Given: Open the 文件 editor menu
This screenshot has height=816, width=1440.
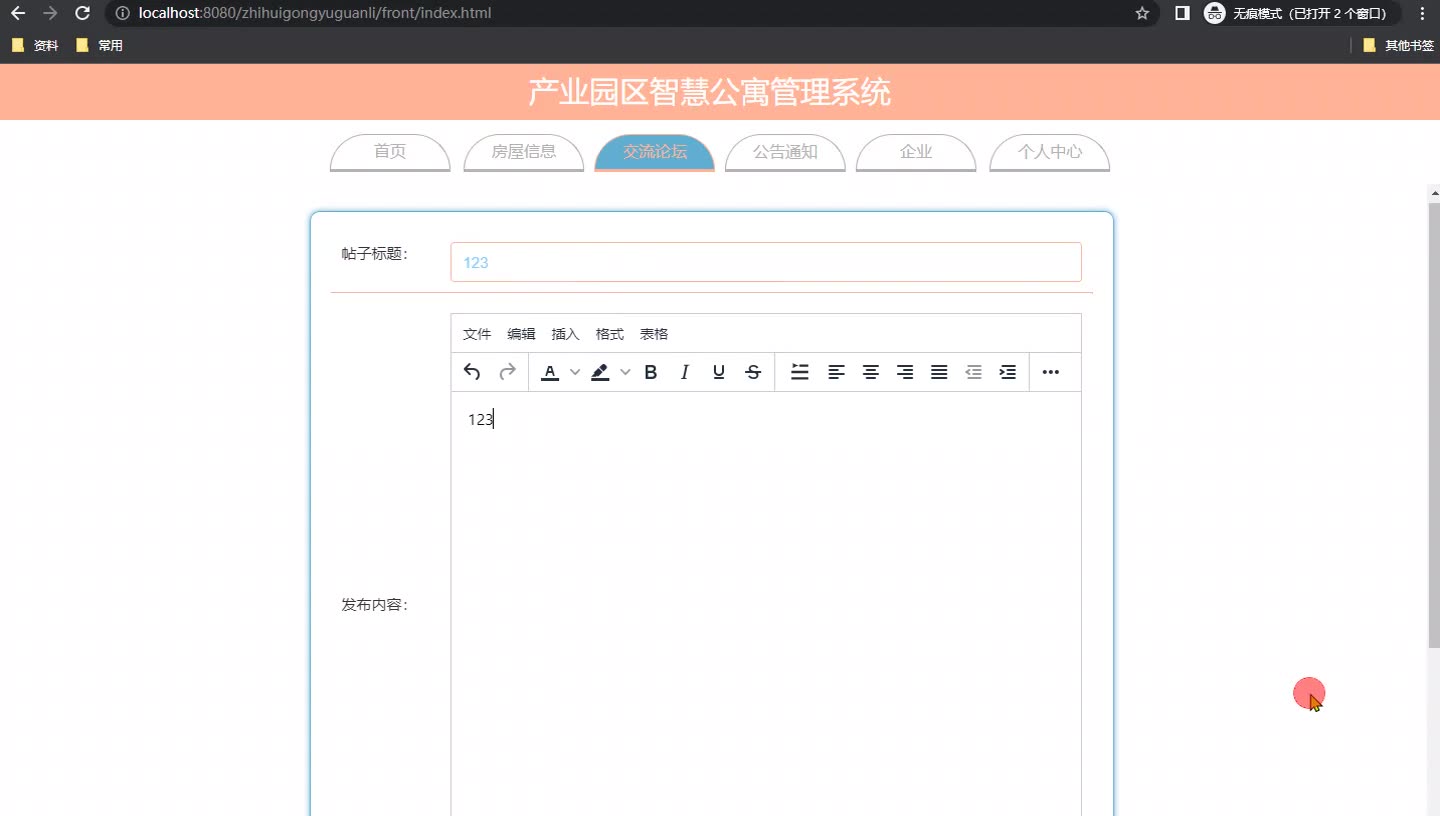Looking at the screenshot, I should 477,334.
